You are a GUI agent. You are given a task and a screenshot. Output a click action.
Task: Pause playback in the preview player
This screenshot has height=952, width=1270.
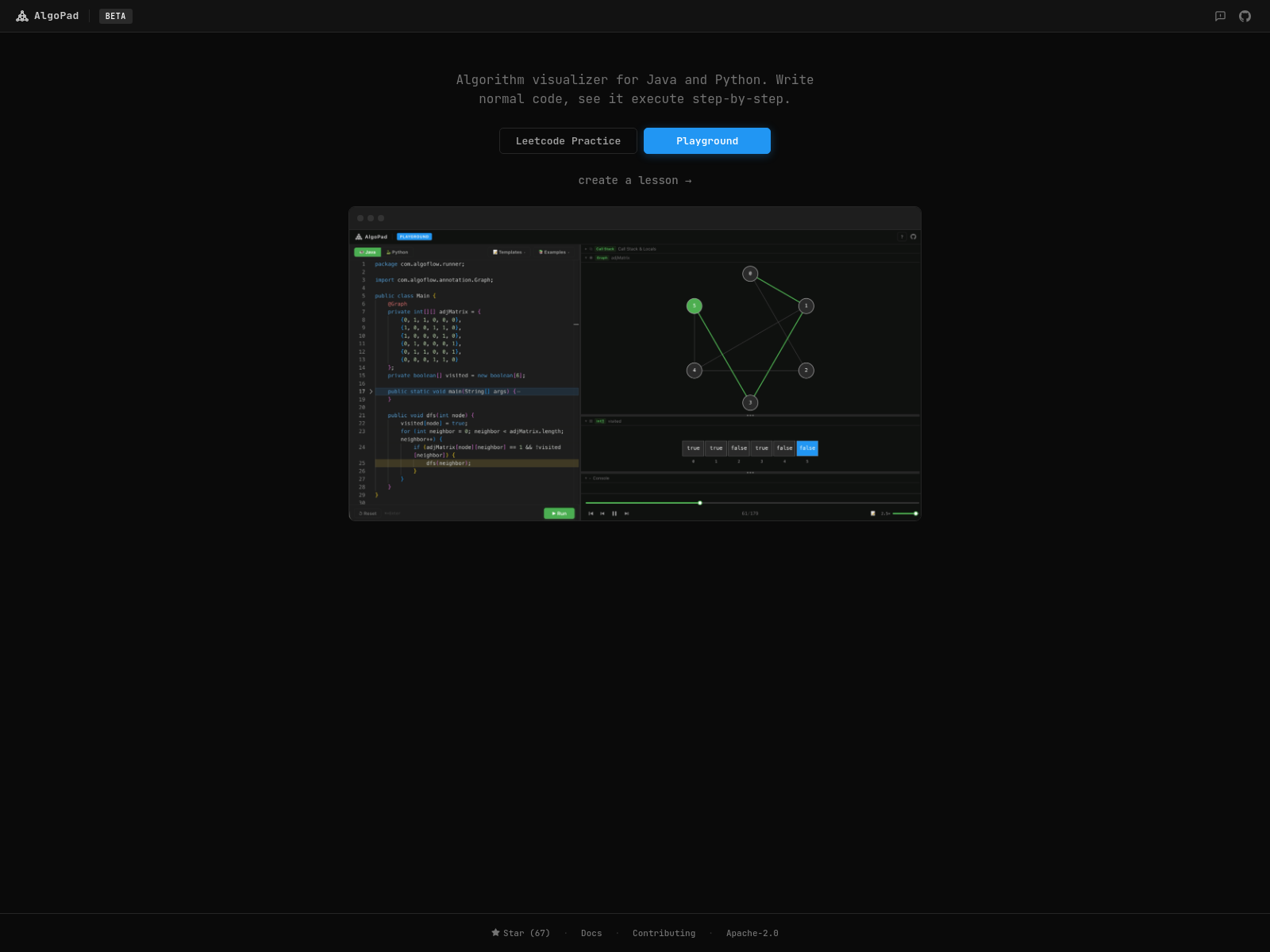click(x=614, y=513)
